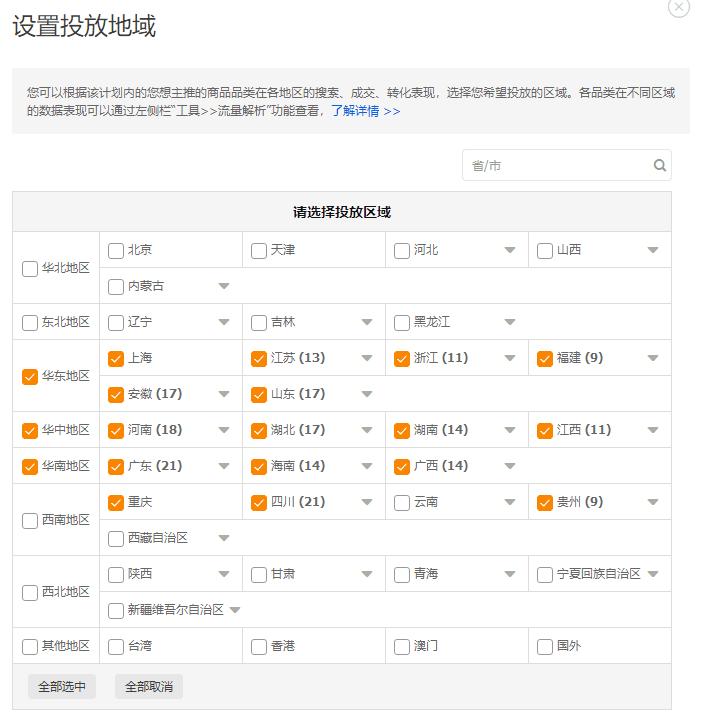Expand the 福建 (9) city dropdown arrow
701x715 pixels.
click(x=653, y=358)
